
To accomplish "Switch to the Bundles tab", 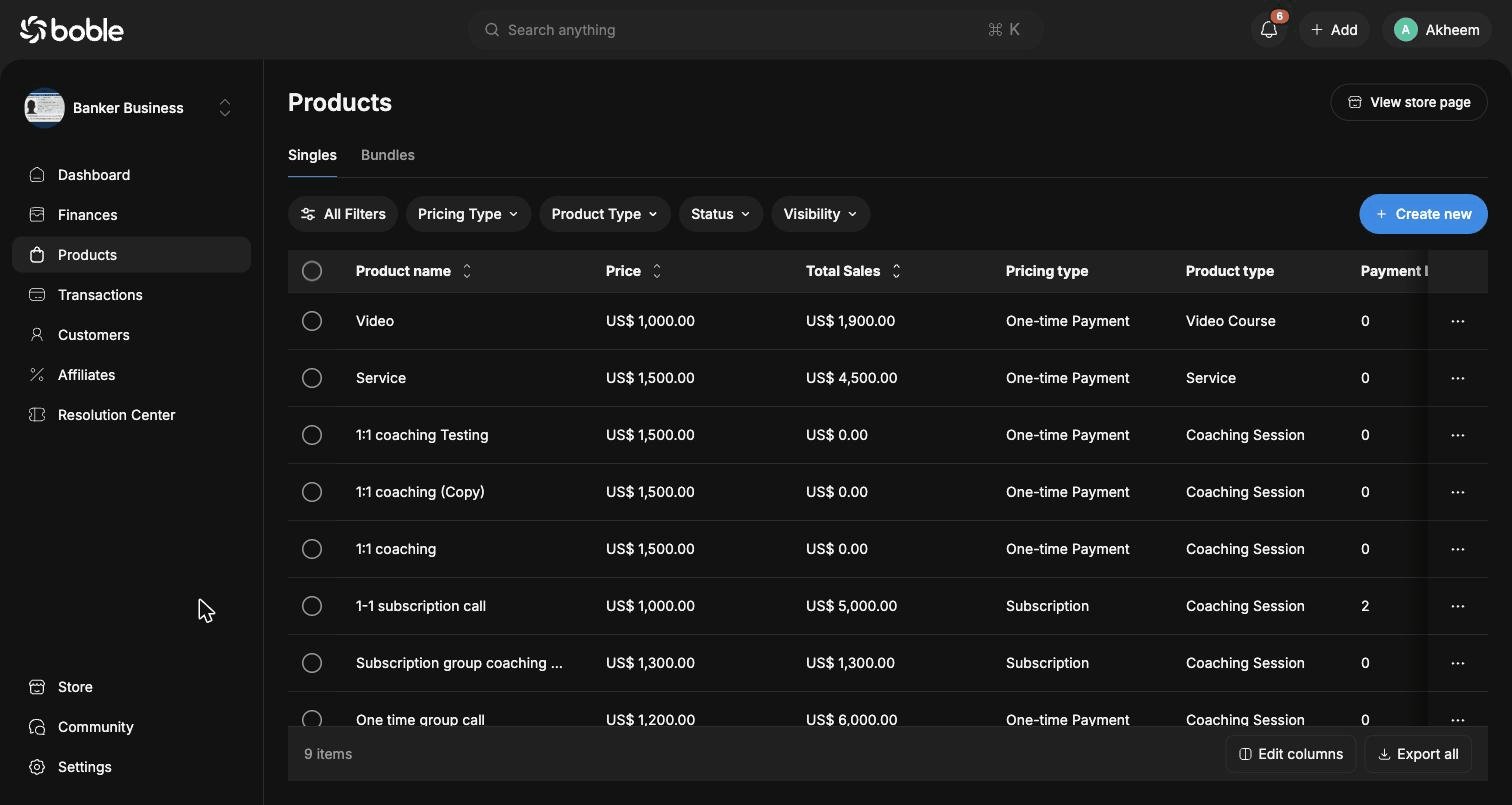I will [388, 155].
